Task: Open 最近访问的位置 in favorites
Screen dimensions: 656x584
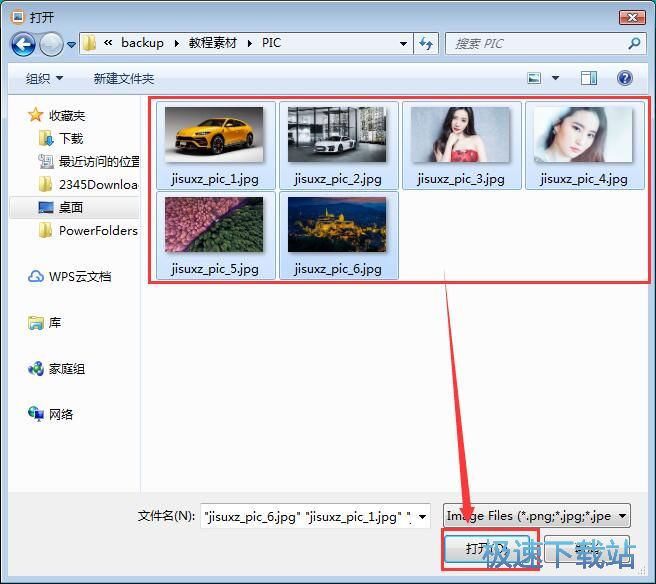Action: (100, 161)
